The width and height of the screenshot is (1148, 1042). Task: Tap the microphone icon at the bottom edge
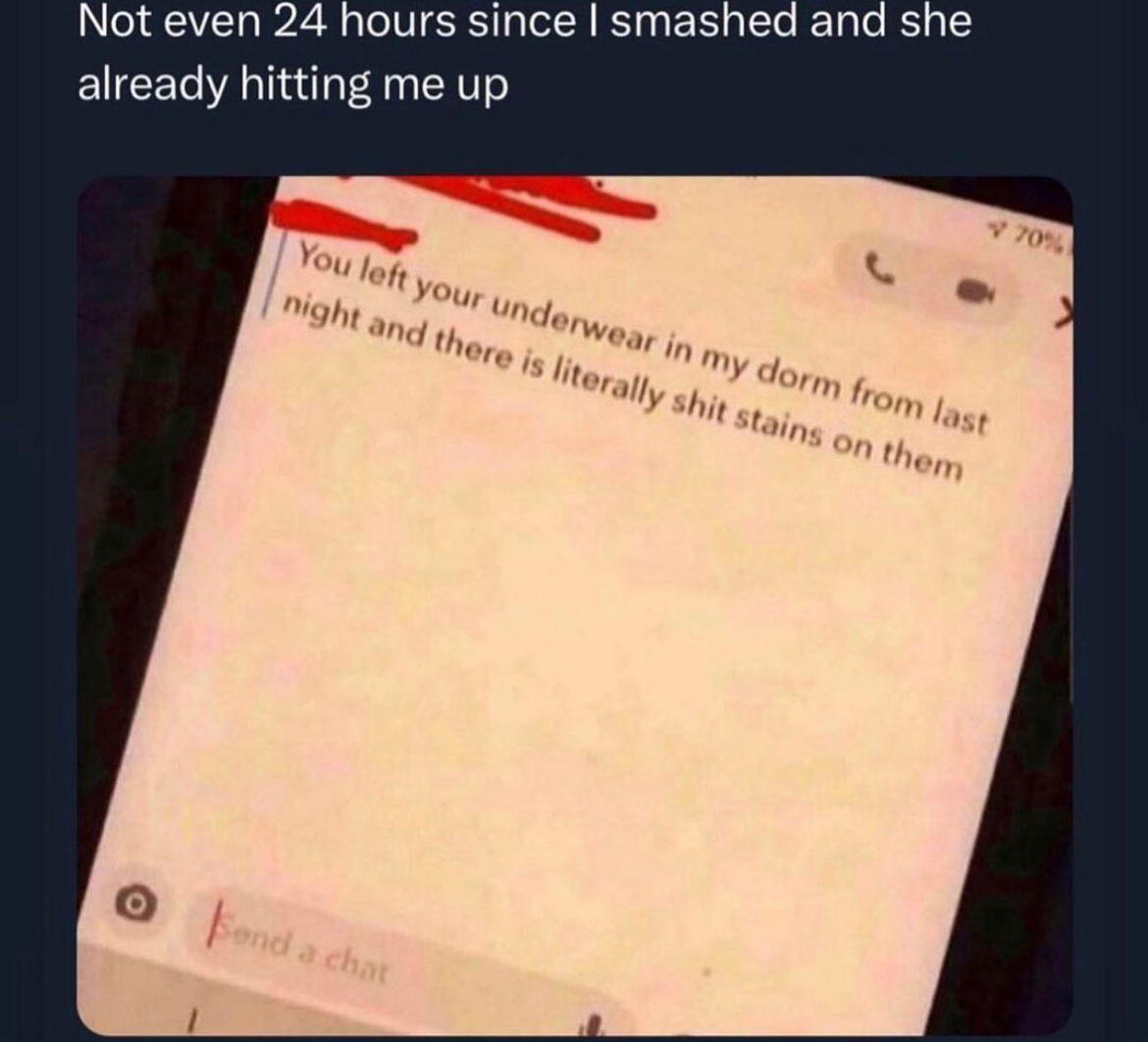tap(596, 1024)
